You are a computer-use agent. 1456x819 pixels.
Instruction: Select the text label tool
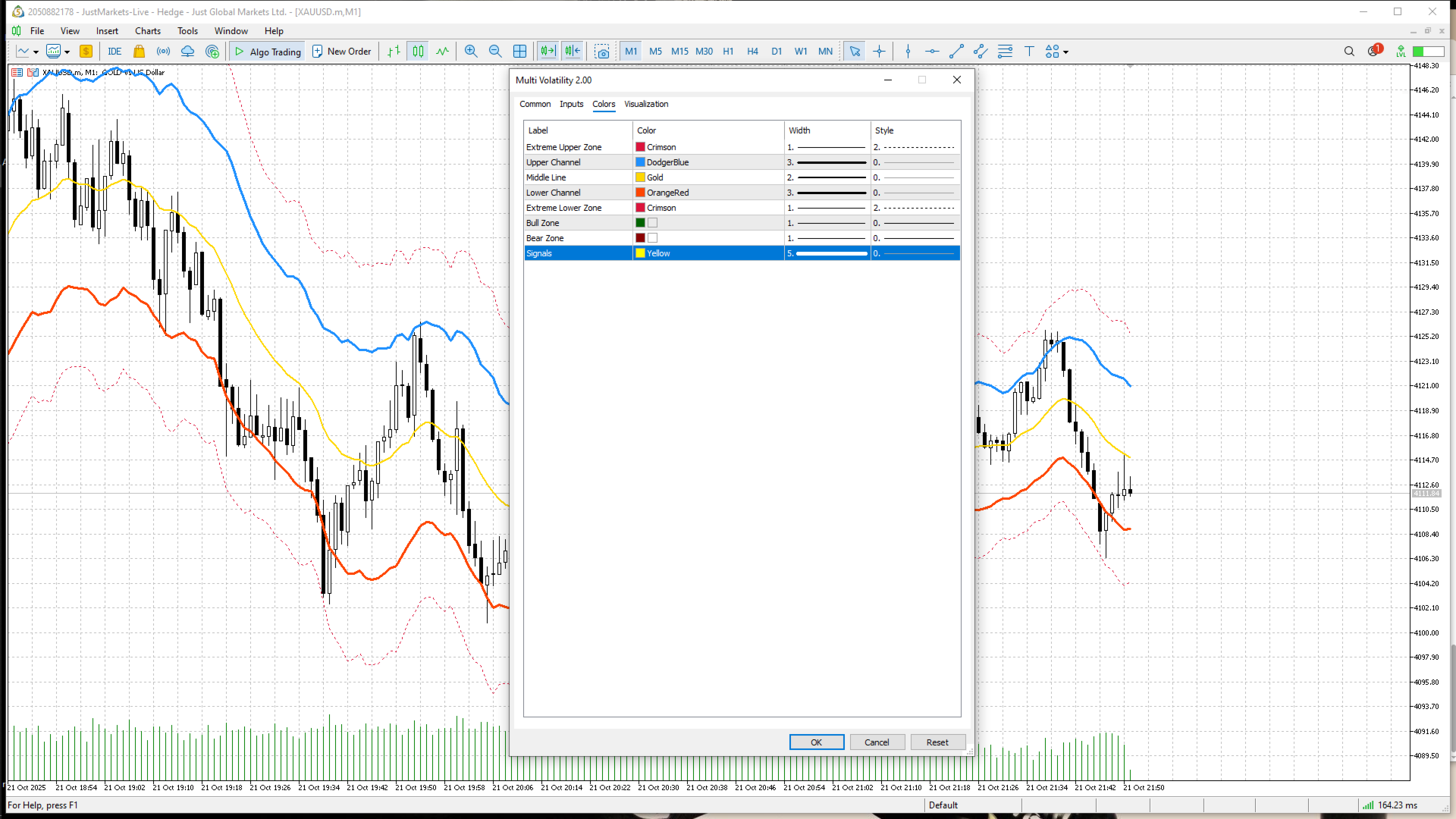[x=1029, y=52]
